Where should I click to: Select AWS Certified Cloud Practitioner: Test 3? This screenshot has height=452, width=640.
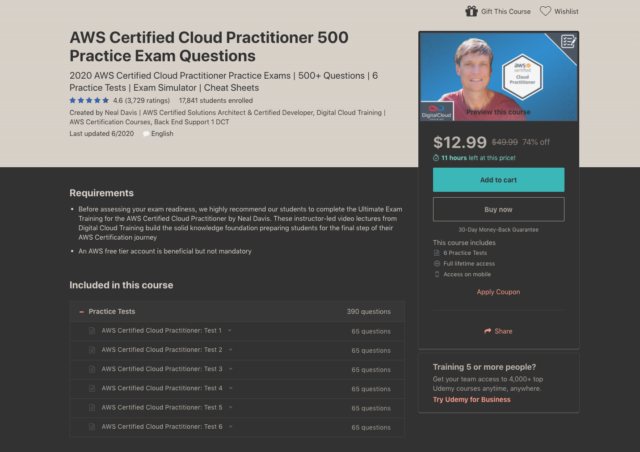162,369
